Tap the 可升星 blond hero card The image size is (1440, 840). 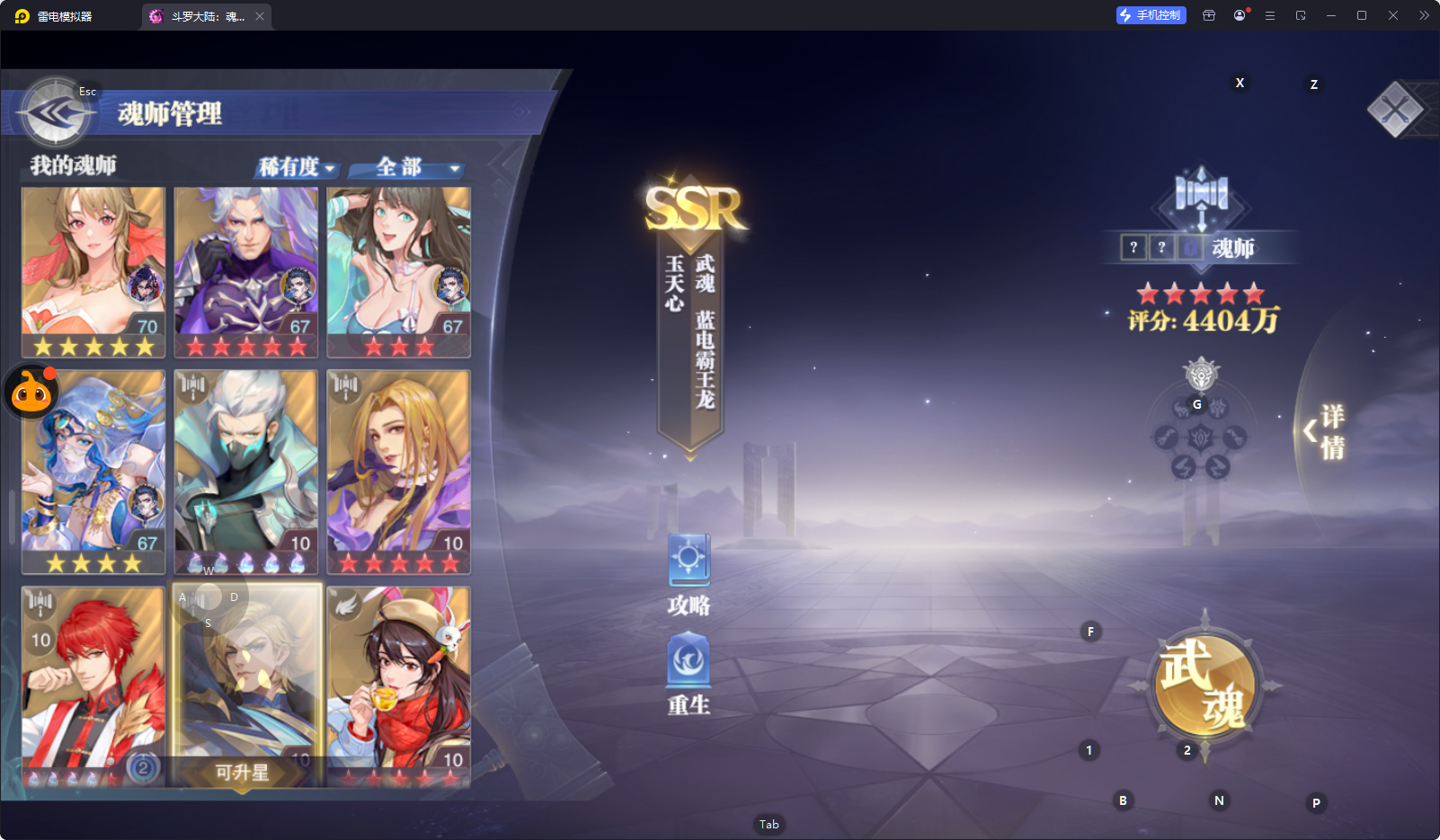[x=246, y=687]
